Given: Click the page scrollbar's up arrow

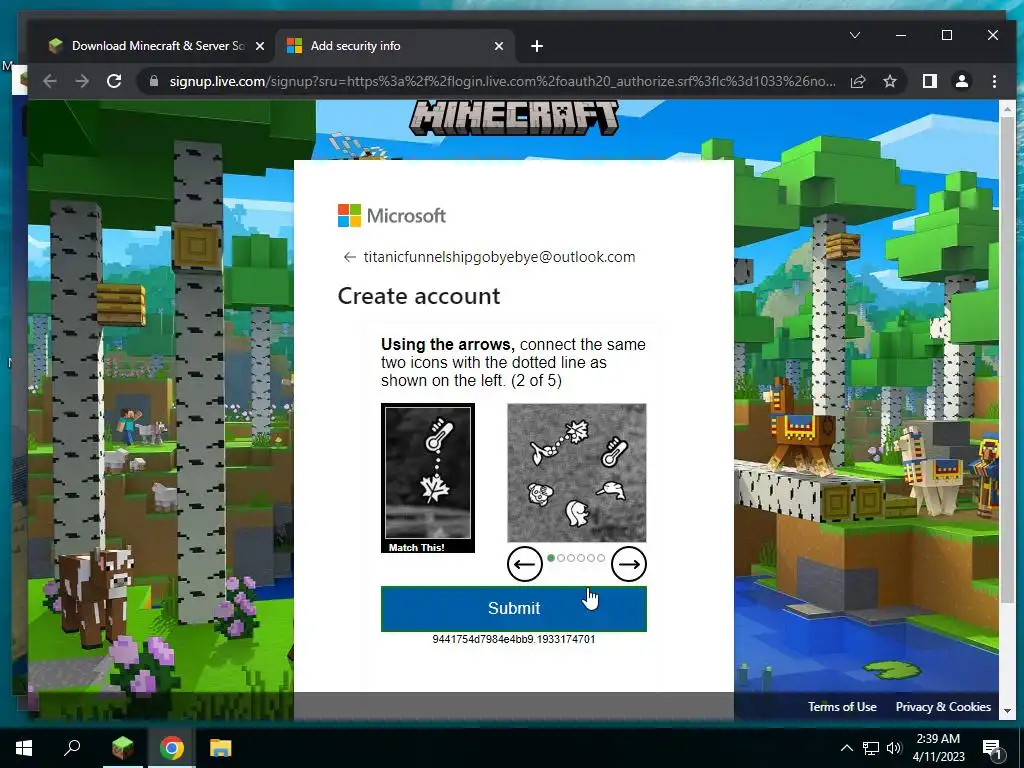Looking at the screenshot, I should pos(1007,108).
